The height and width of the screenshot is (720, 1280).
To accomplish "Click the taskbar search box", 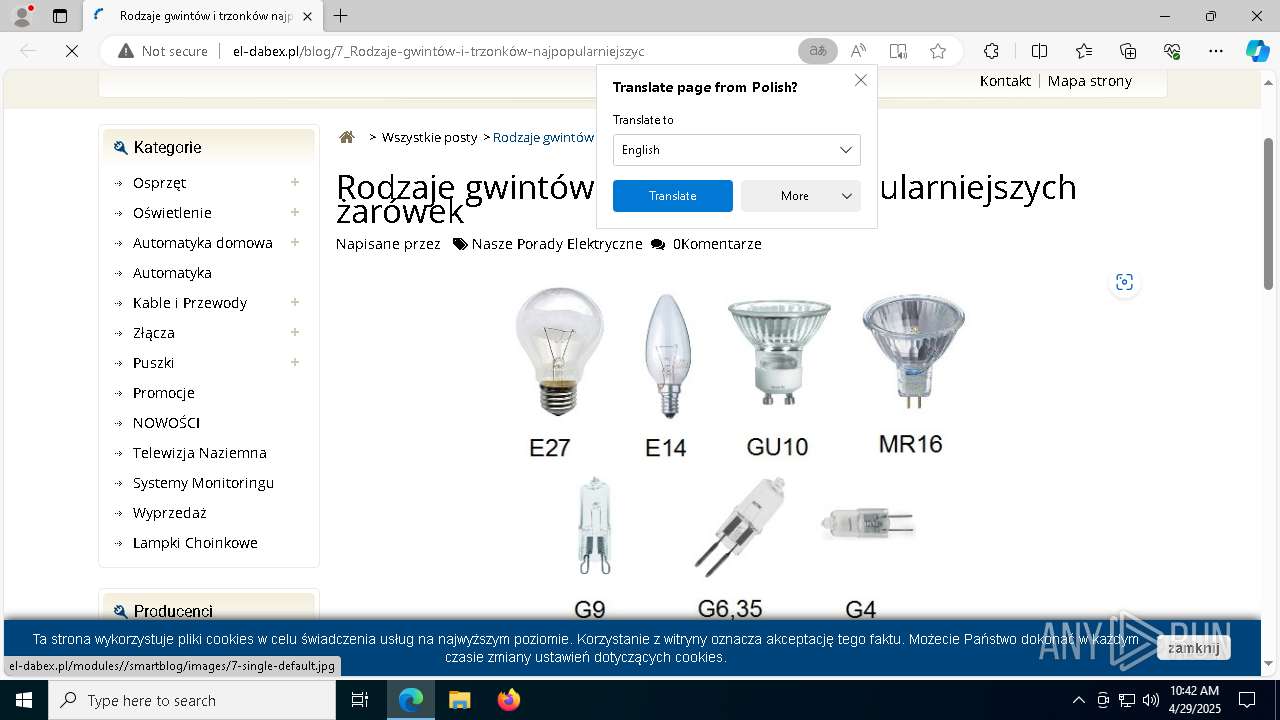I will point(192,700).
